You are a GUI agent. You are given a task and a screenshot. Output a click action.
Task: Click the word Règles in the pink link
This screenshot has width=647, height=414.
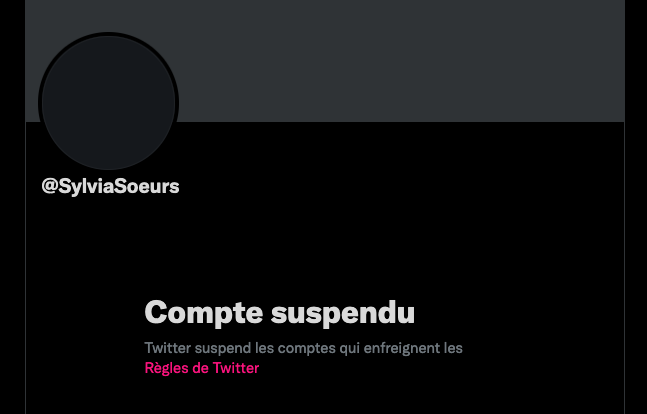pos(164,368)
